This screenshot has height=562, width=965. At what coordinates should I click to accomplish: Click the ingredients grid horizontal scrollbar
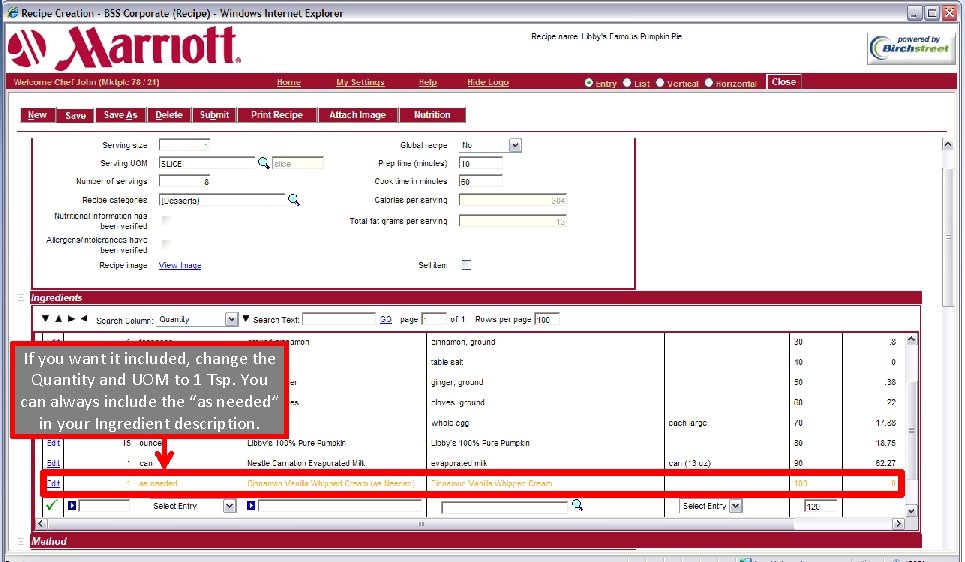click(422, 524)
